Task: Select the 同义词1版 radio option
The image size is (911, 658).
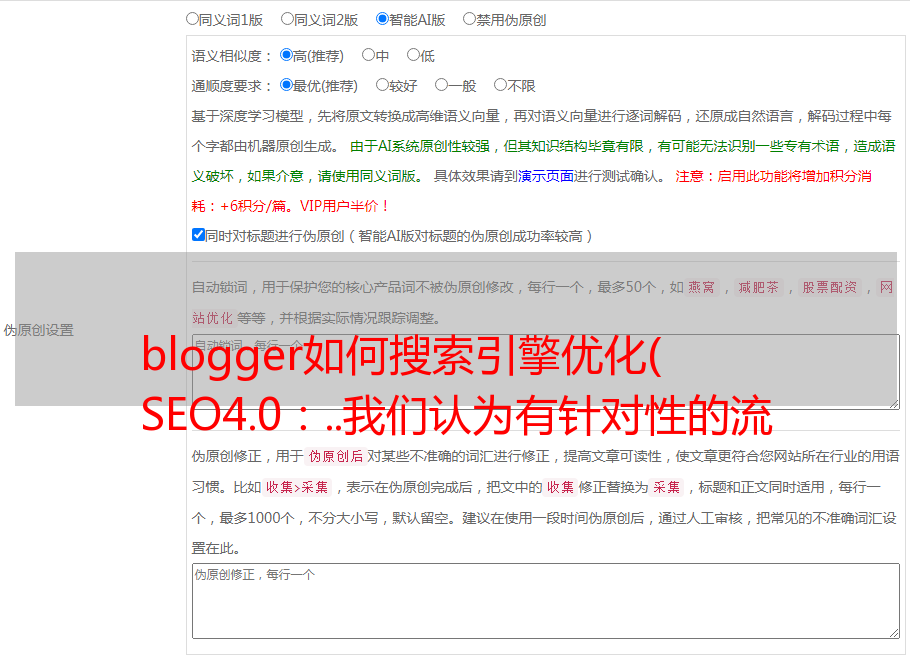Action: pyautogui.click(x=192, y=19)
